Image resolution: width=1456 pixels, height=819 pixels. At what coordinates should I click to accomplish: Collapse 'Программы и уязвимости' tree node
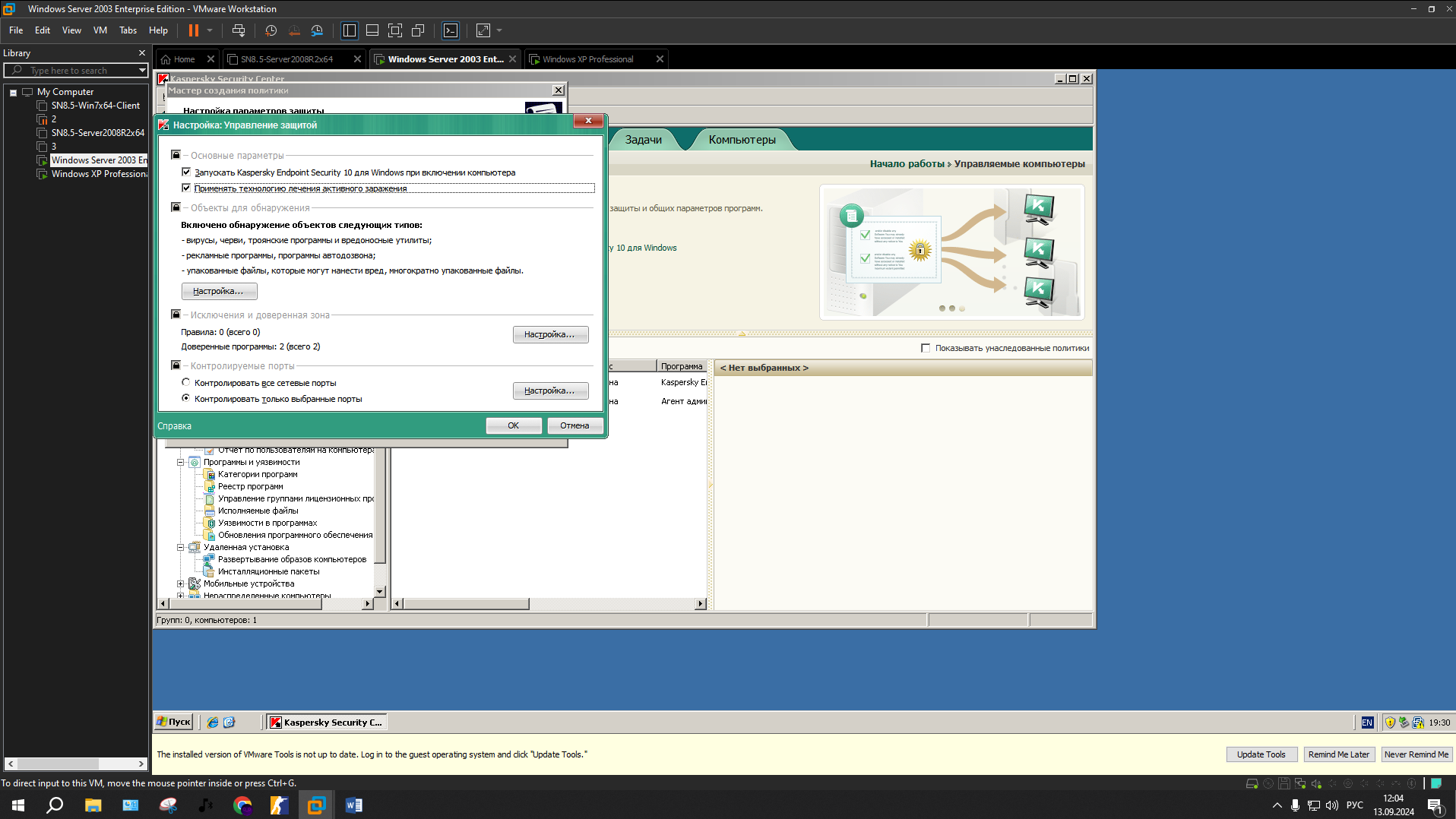[x=181, y=462]
